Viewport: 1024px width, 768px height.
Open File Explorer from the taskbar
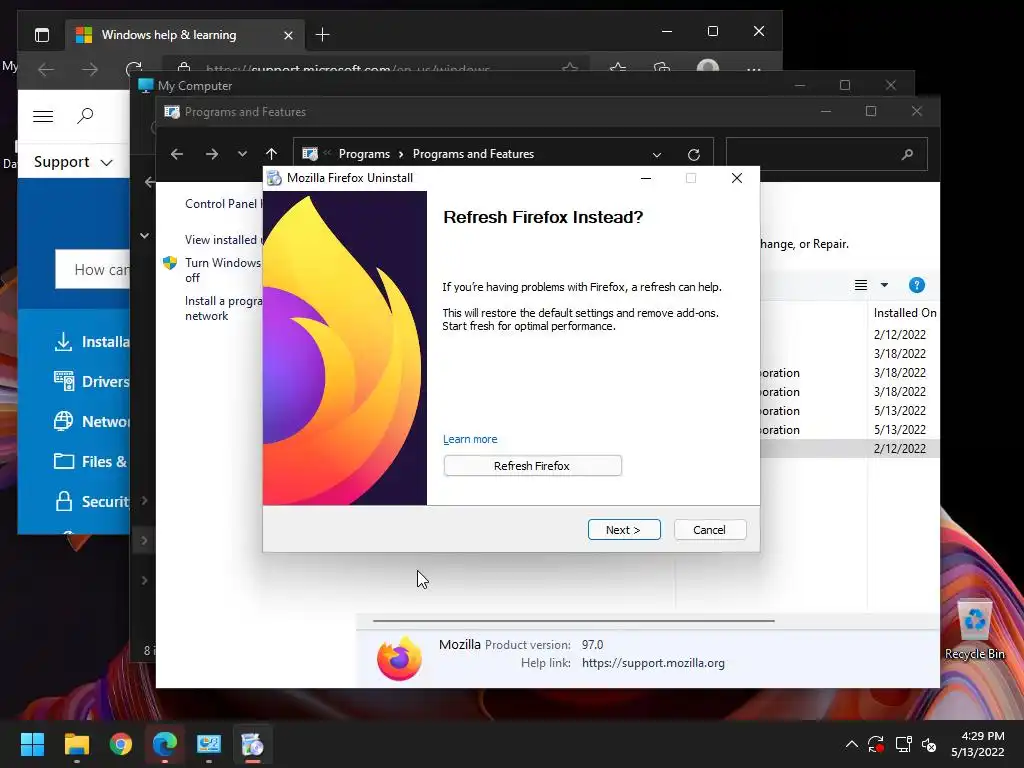coord(76,744)
